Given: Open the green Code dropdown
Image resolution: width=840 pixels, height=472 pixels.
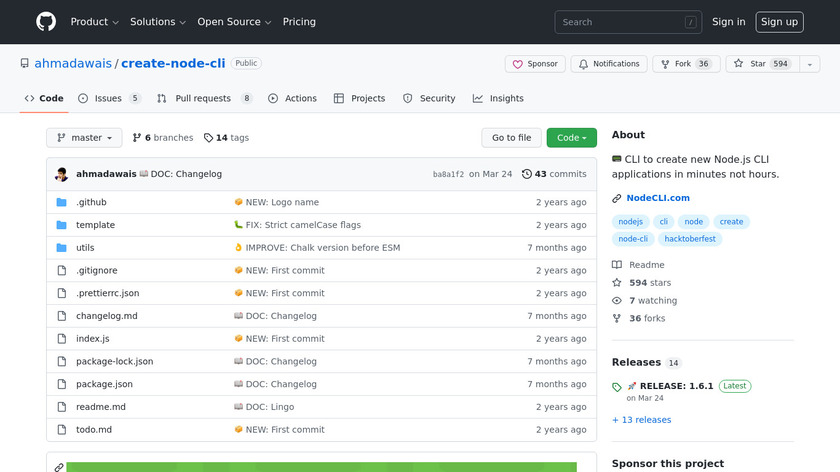Looking at the screenshot, I should coord(571,138).
